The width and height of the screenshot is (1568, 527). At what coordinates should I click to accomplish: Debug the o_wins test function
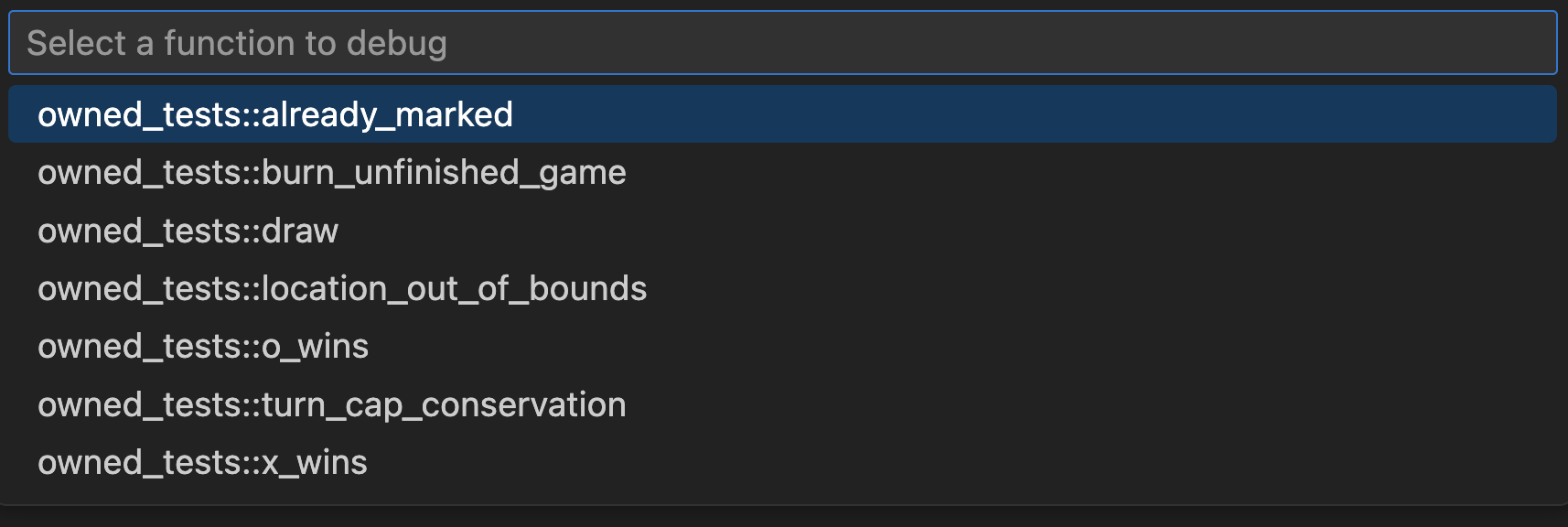click(x=203, y=346)
